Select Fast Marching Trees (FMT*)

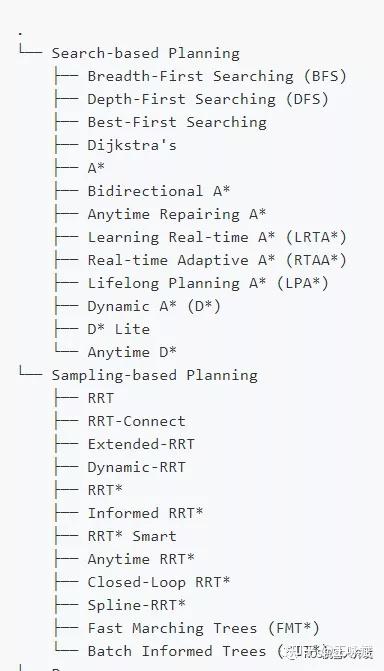coord(203,628)
